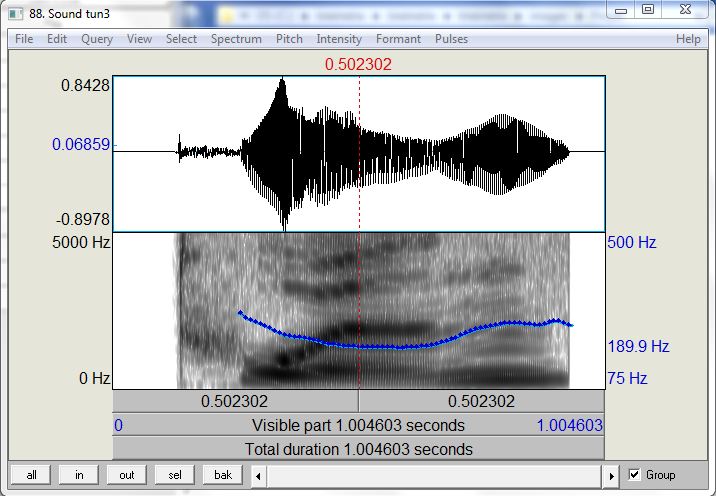716x496 pixels.
Task: Click the 0.8428 maximum amplitude label
Action: (x=85, y=85)
